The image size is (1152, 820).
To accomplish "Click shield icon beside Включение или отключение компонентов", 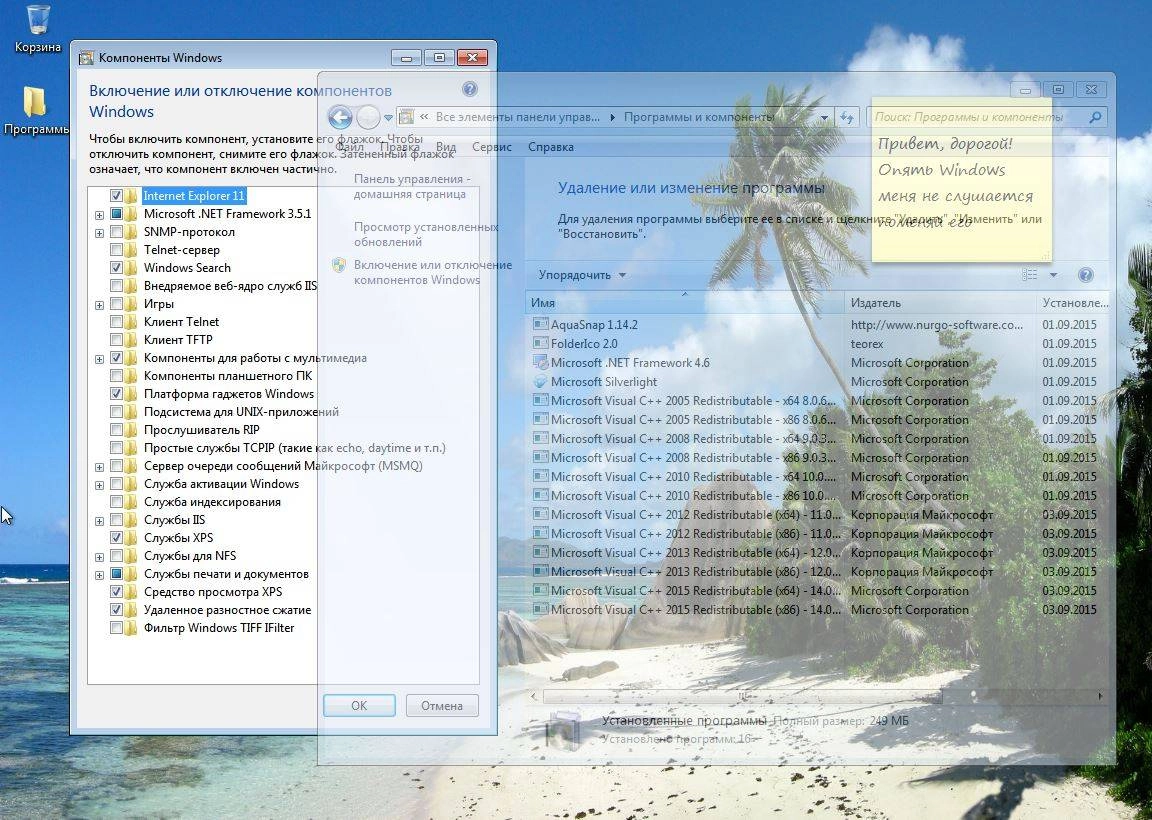I will (339, 265).
